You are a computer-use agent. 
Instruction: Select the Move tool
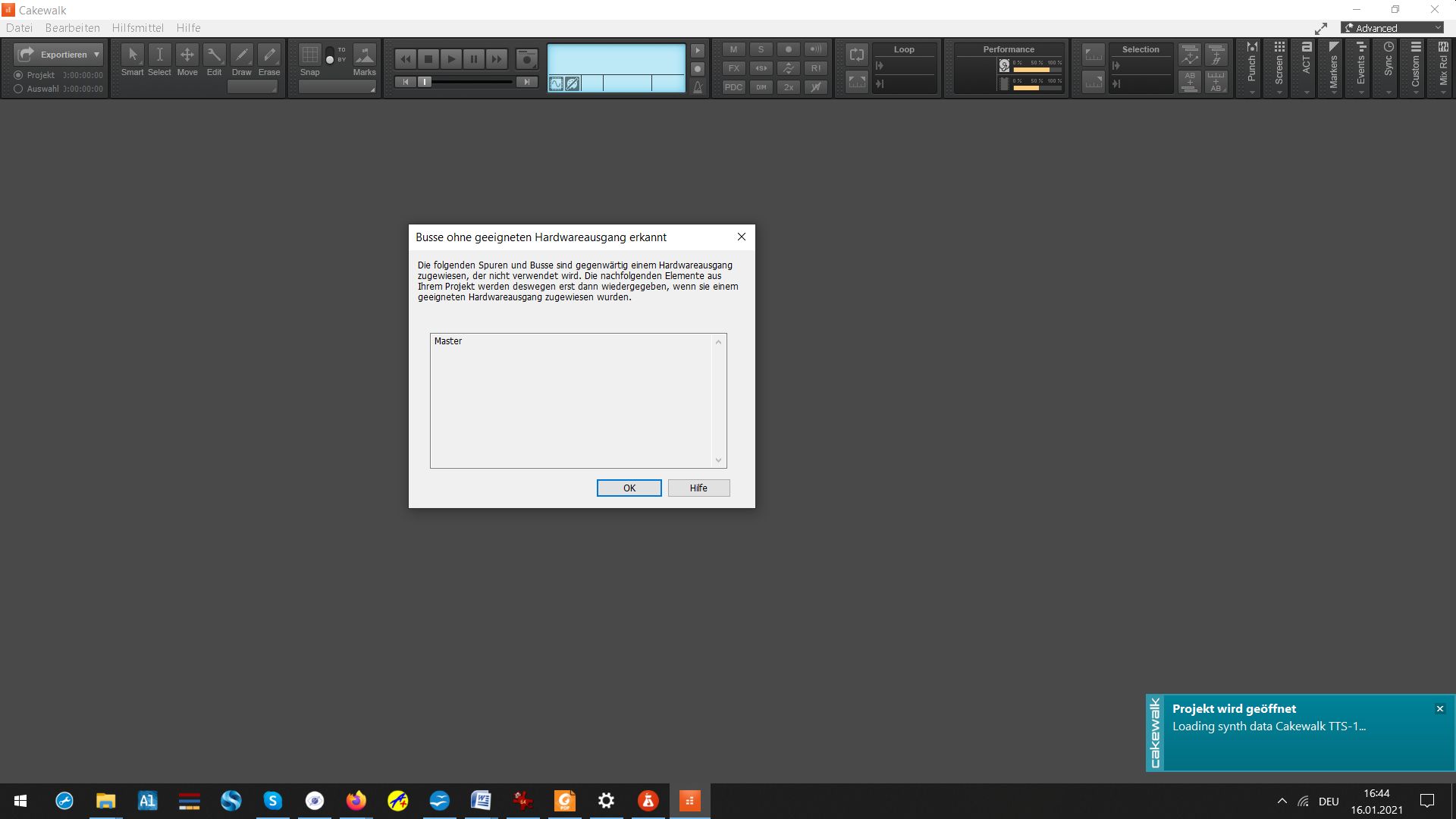coord(187,55)
